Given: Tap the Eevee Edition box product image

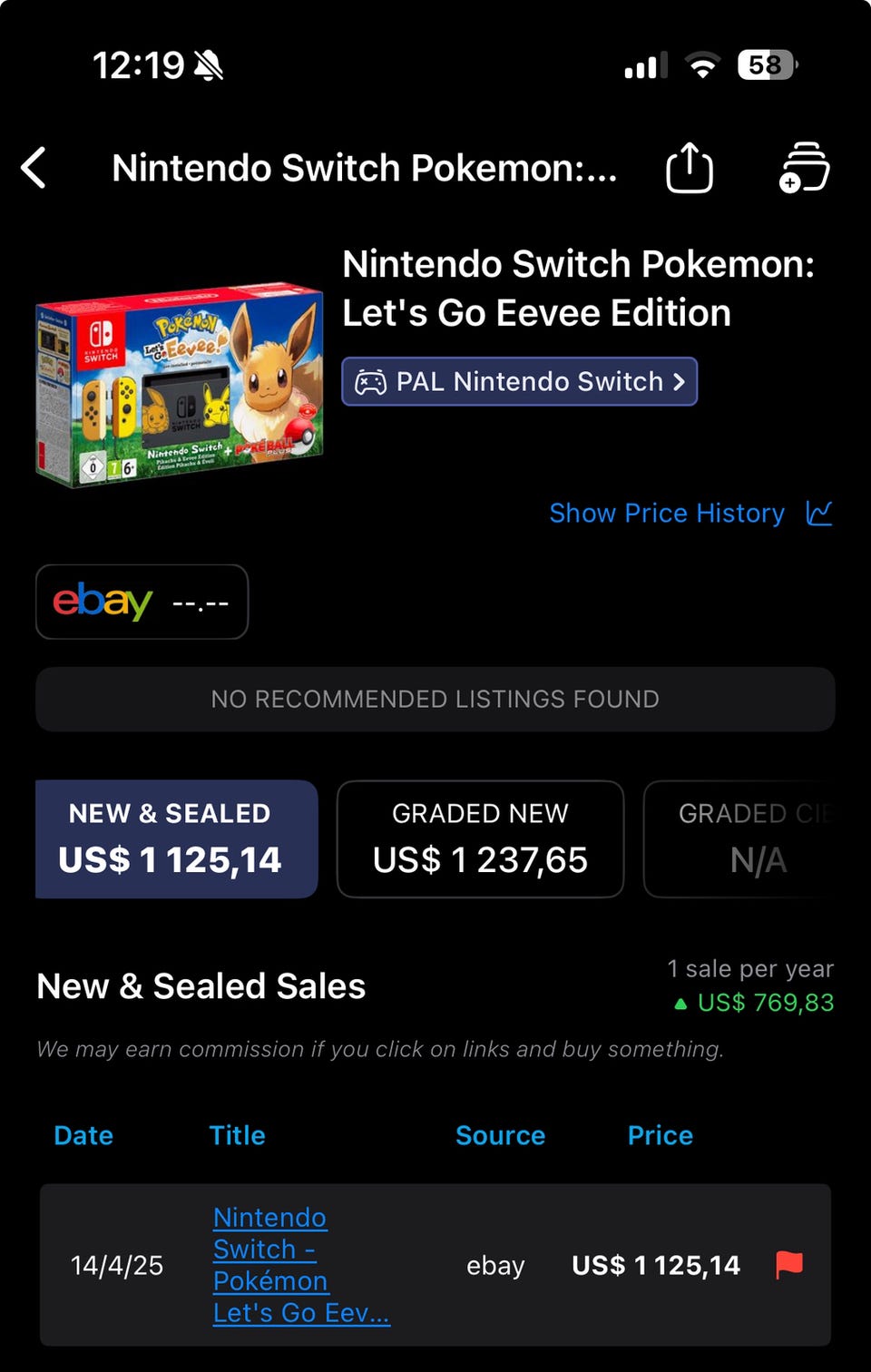Looking at the screenshot, I should (x=179, y=386).
